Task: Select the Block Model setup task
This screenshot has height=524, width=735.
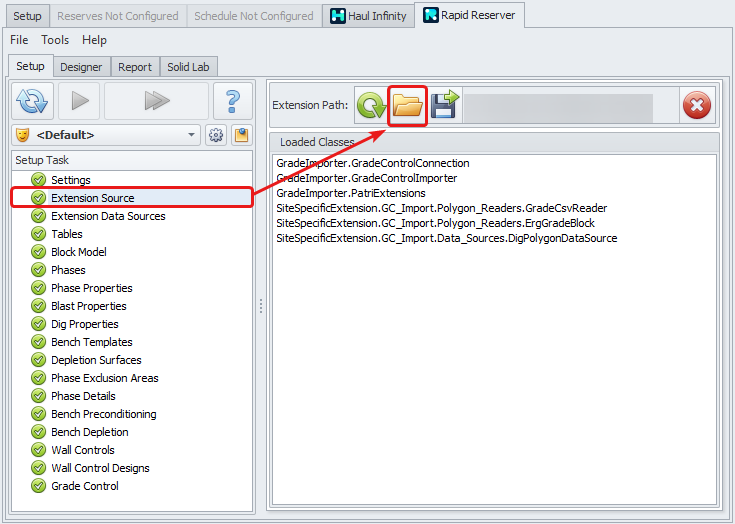Action: 79,252
